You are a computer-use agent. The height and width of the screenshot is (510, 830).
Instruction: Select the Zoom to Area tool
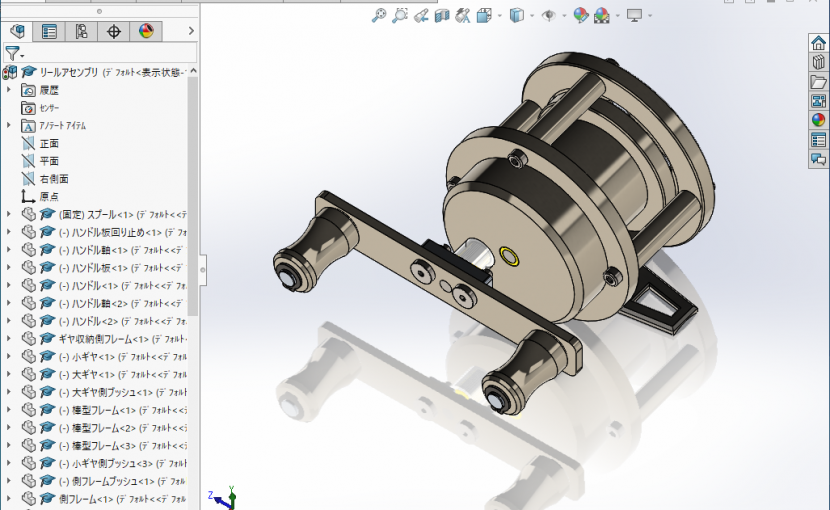point(400,15)
